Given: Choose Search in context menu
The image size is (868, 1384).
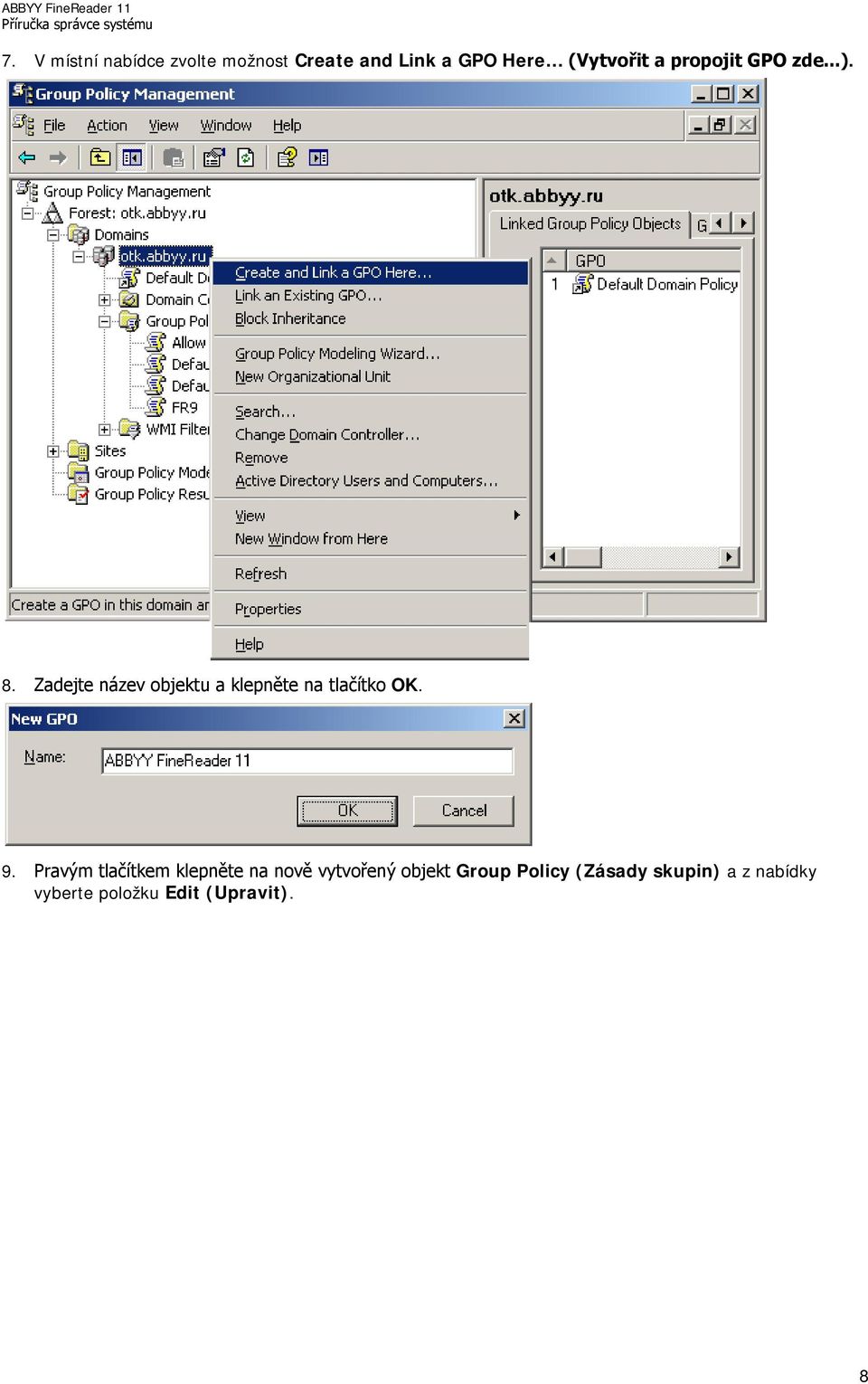Looking at the screenshot, I should tap(370, 412).
